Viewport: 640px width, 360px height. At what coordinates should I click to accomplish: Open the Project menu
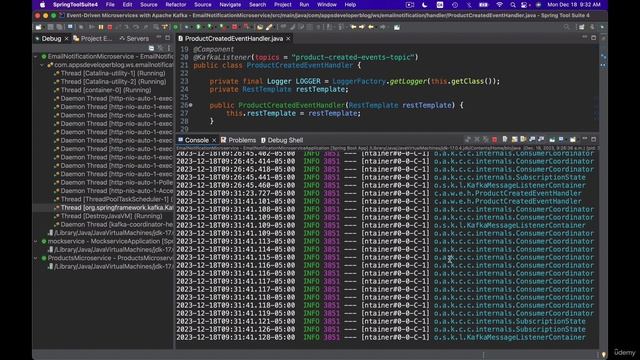(282, 5)
